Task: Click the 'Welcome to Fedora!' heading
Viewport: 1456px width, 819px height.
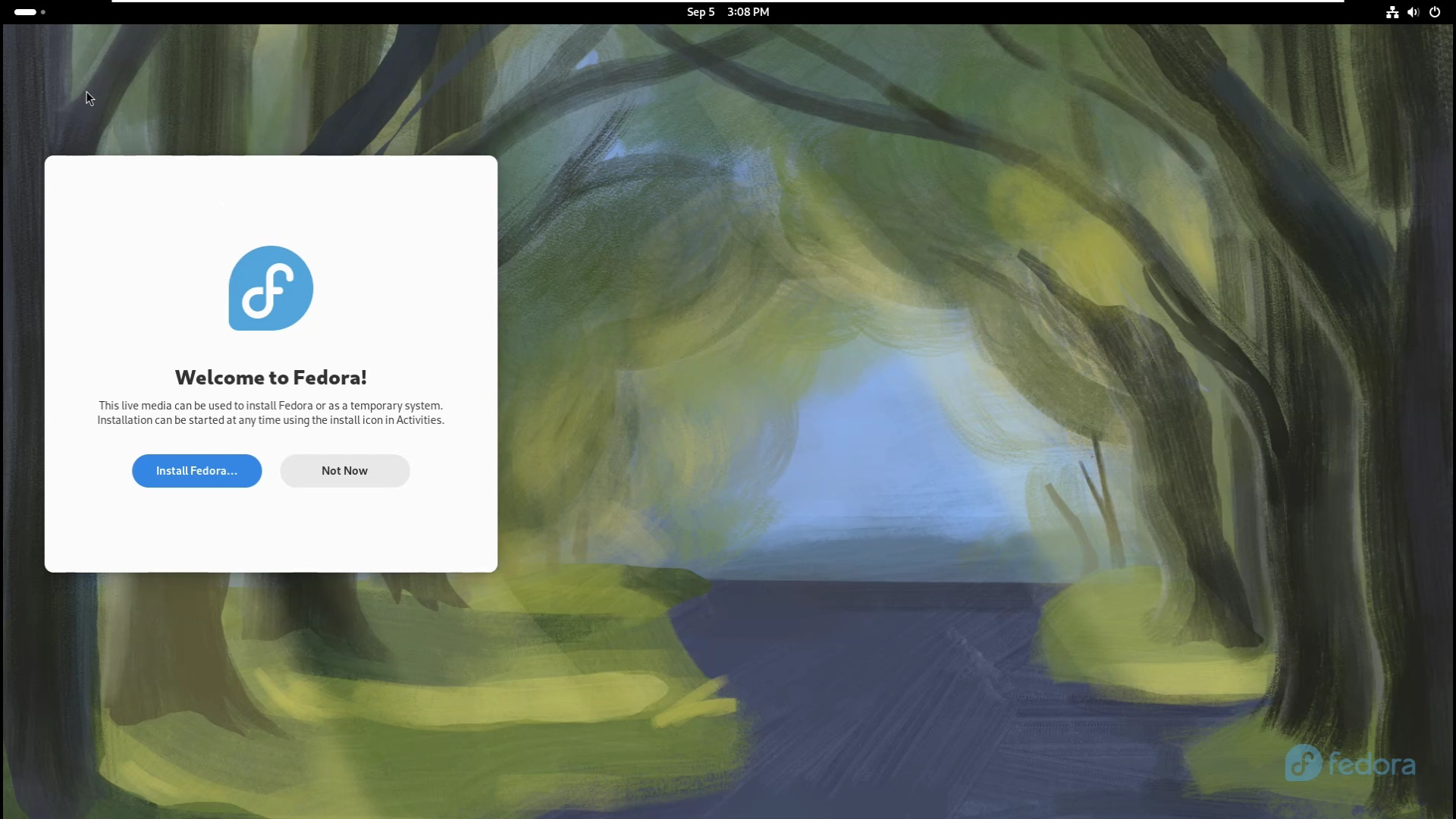Action: pos(271,377)
